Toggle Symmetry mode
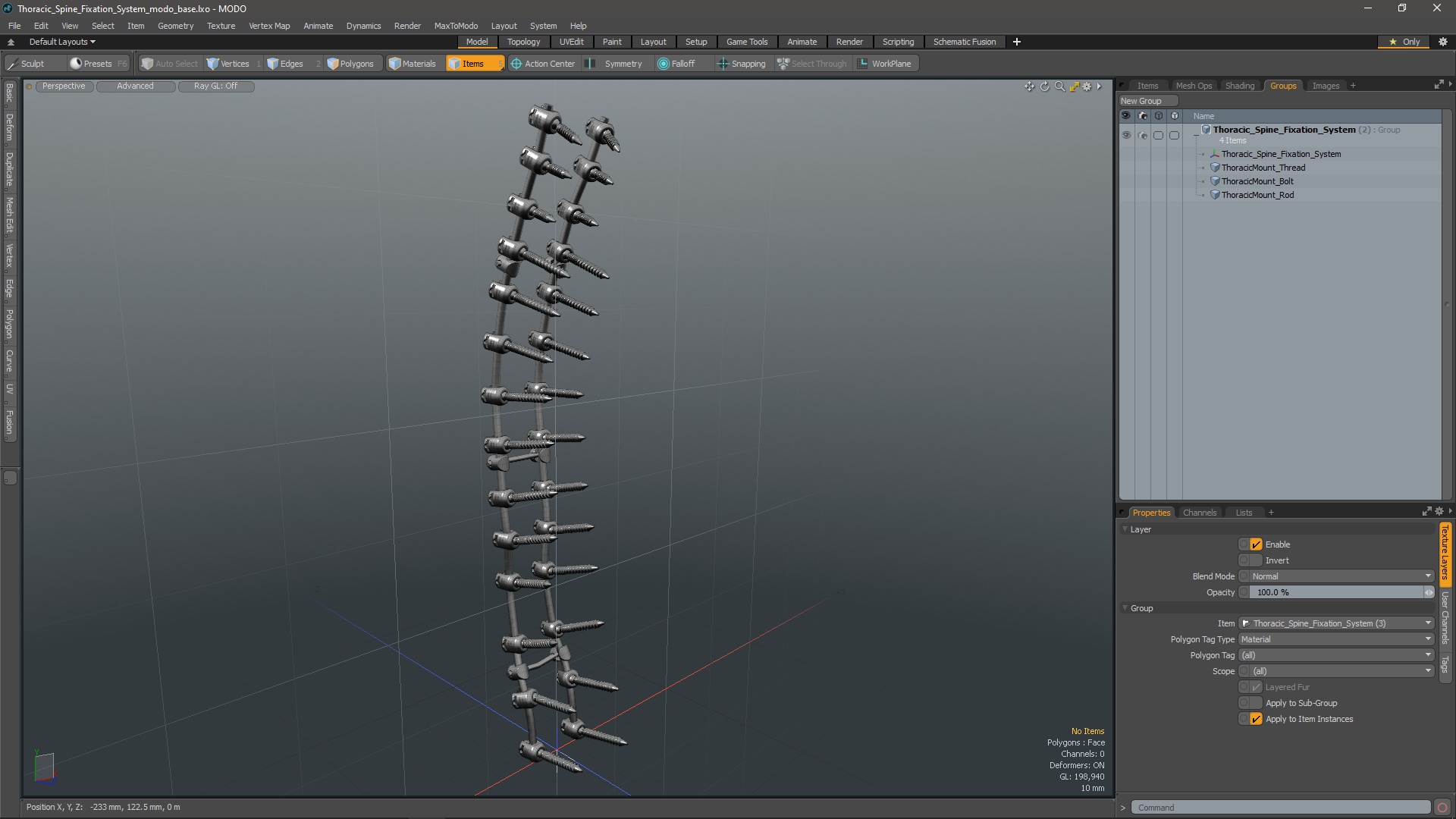The width and height of the screenshot is (1456, 819). click(615, 64)
